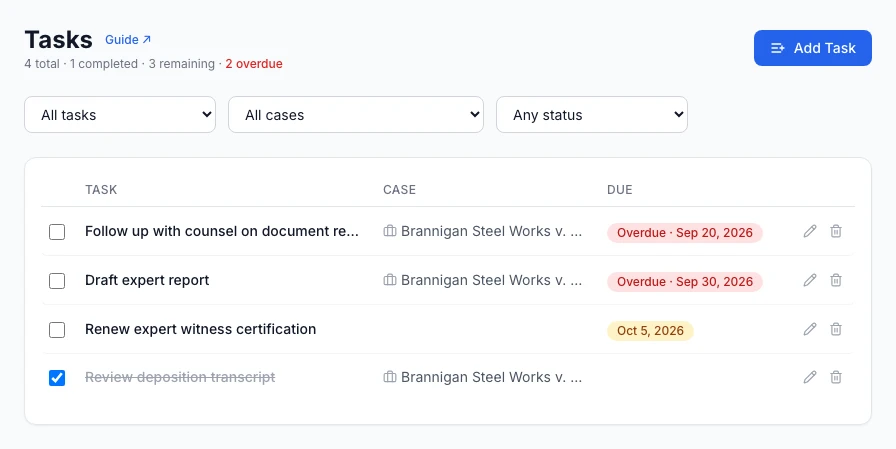Screen dimensions: 896x449
Task: Delete the Draft expert report task
Action: point(836,280)
